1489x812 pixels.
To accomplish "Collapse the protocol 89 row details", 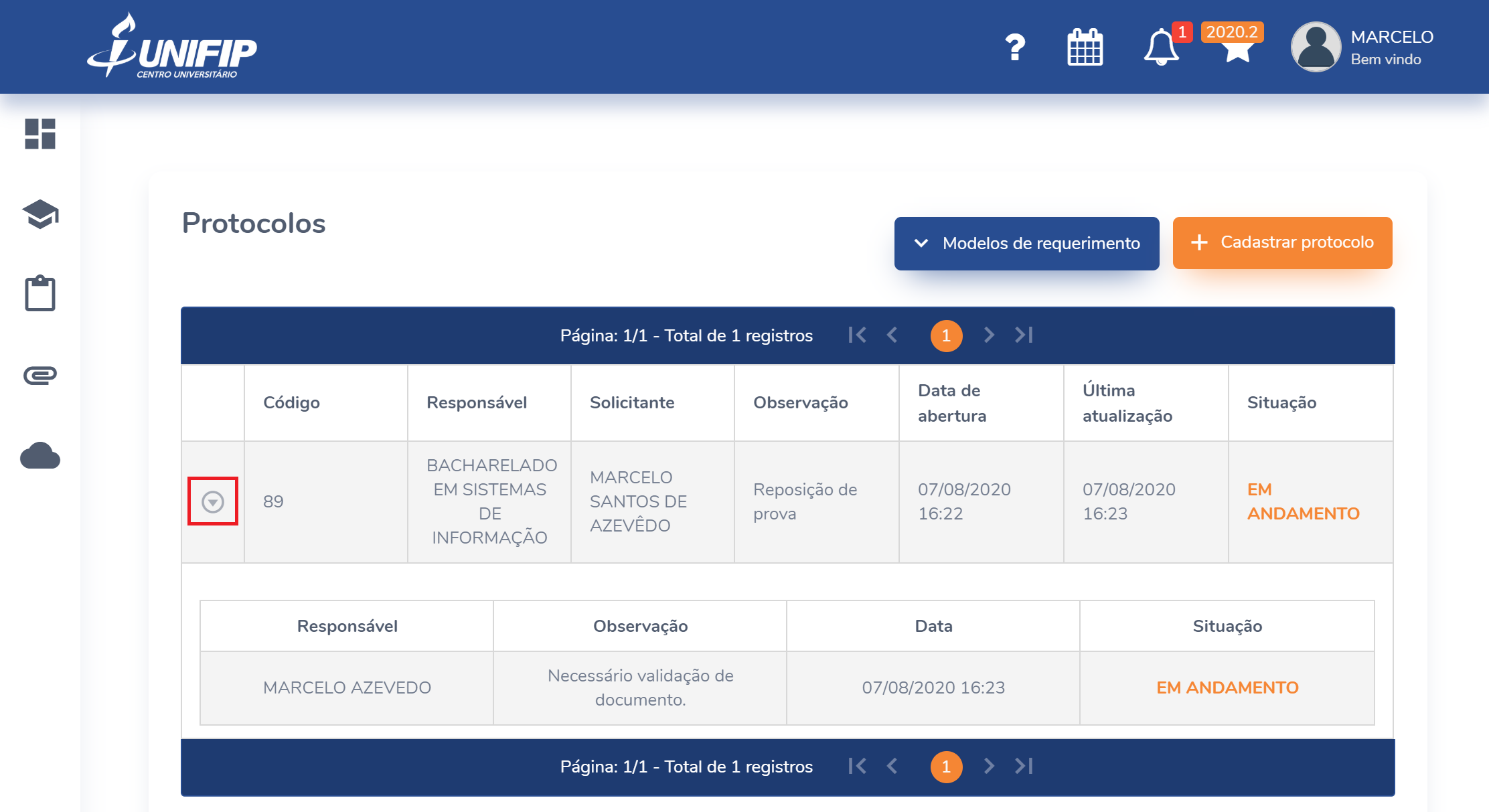I will [x=213, y=501].
